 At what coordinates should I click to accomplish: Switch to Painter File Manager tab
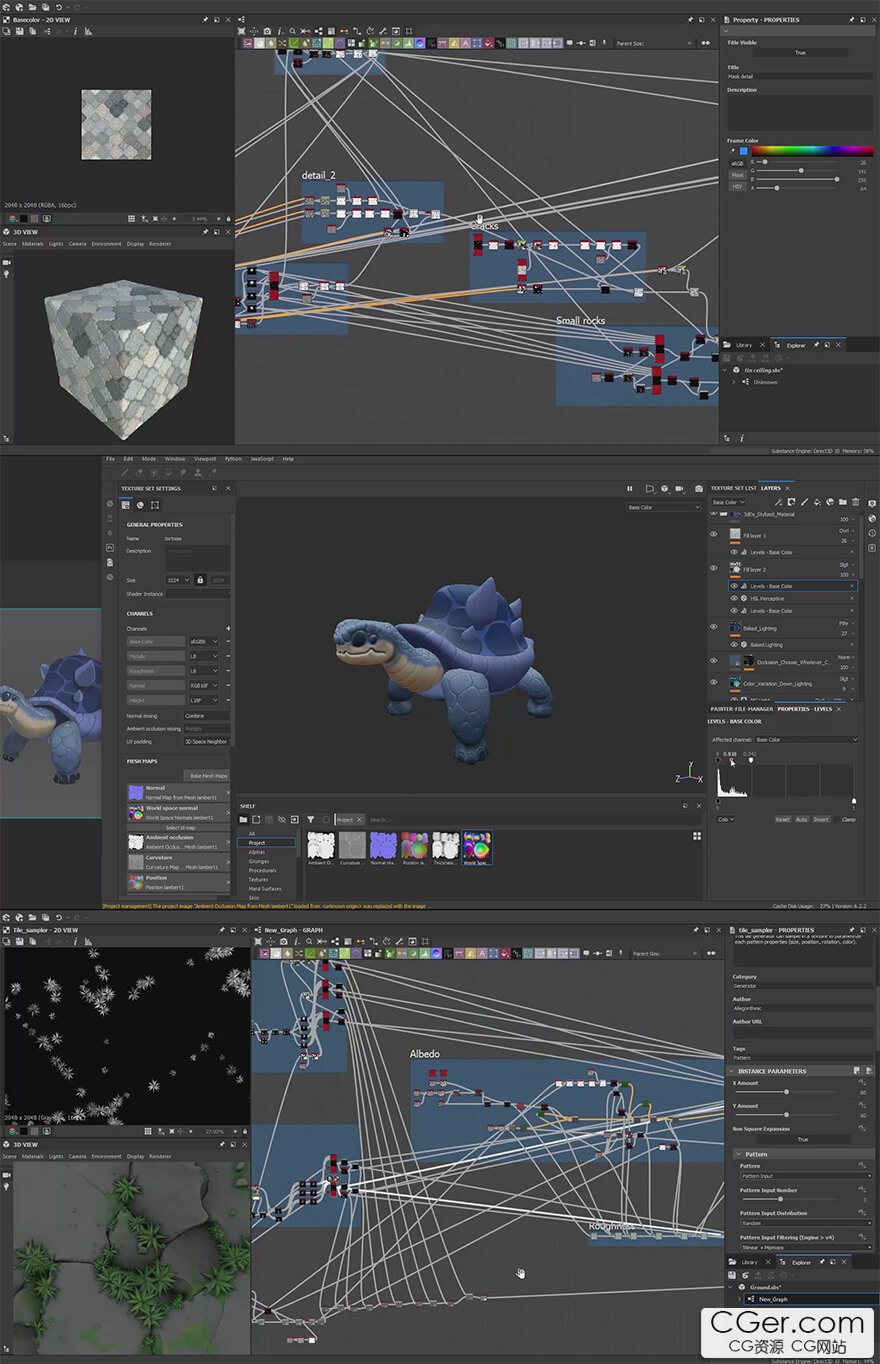point(740,709)
